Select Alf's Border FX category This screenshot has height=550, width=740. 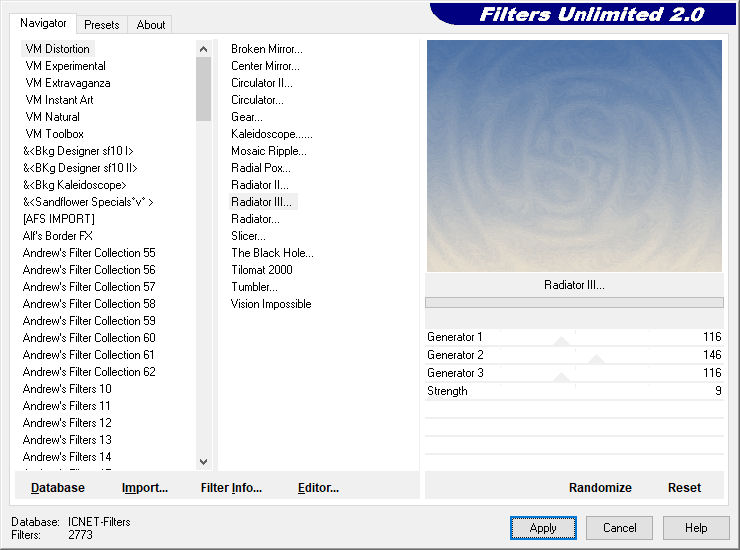58,236
